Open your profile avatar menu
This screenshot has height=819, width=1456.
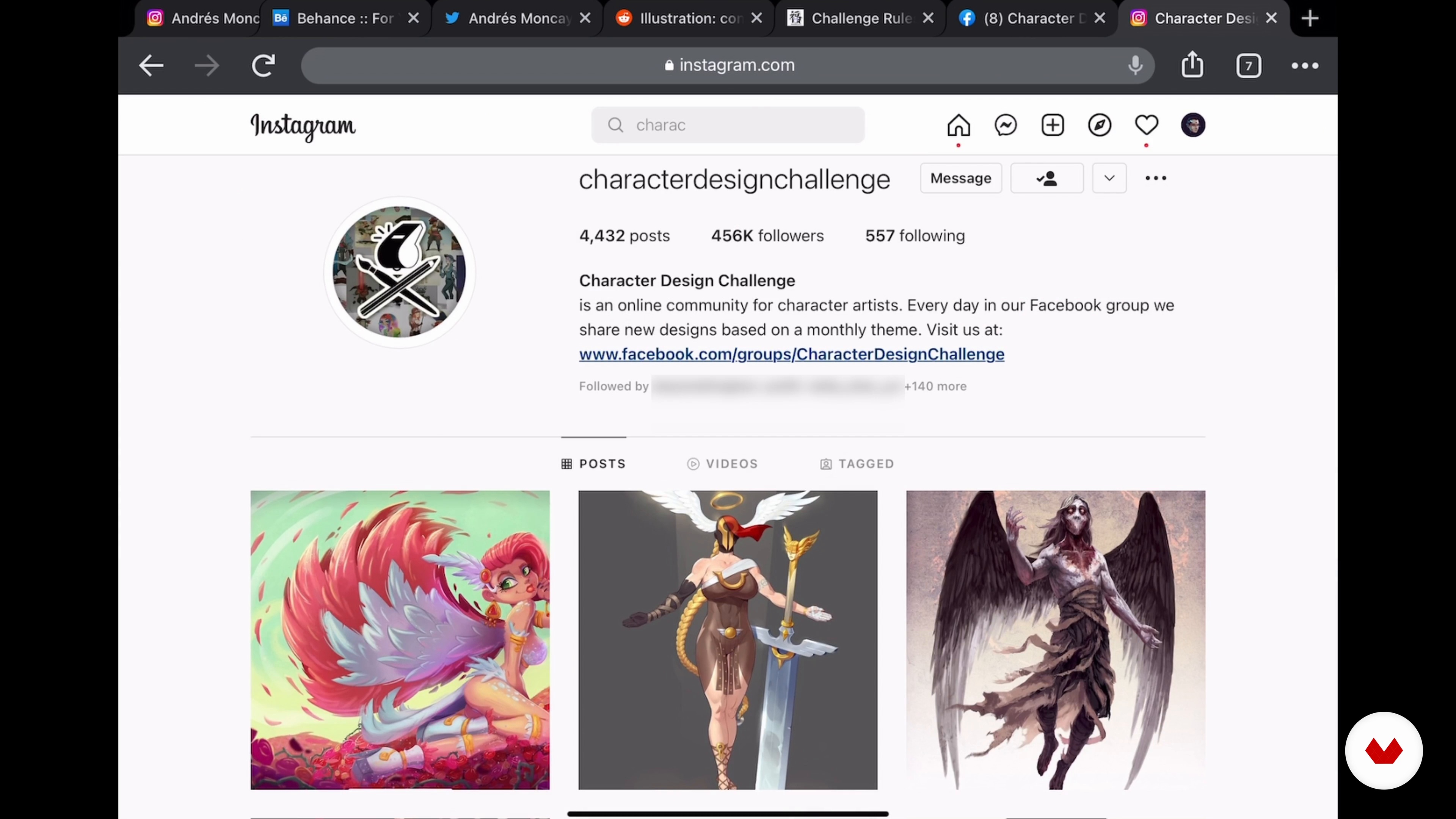click(1192, 125)
